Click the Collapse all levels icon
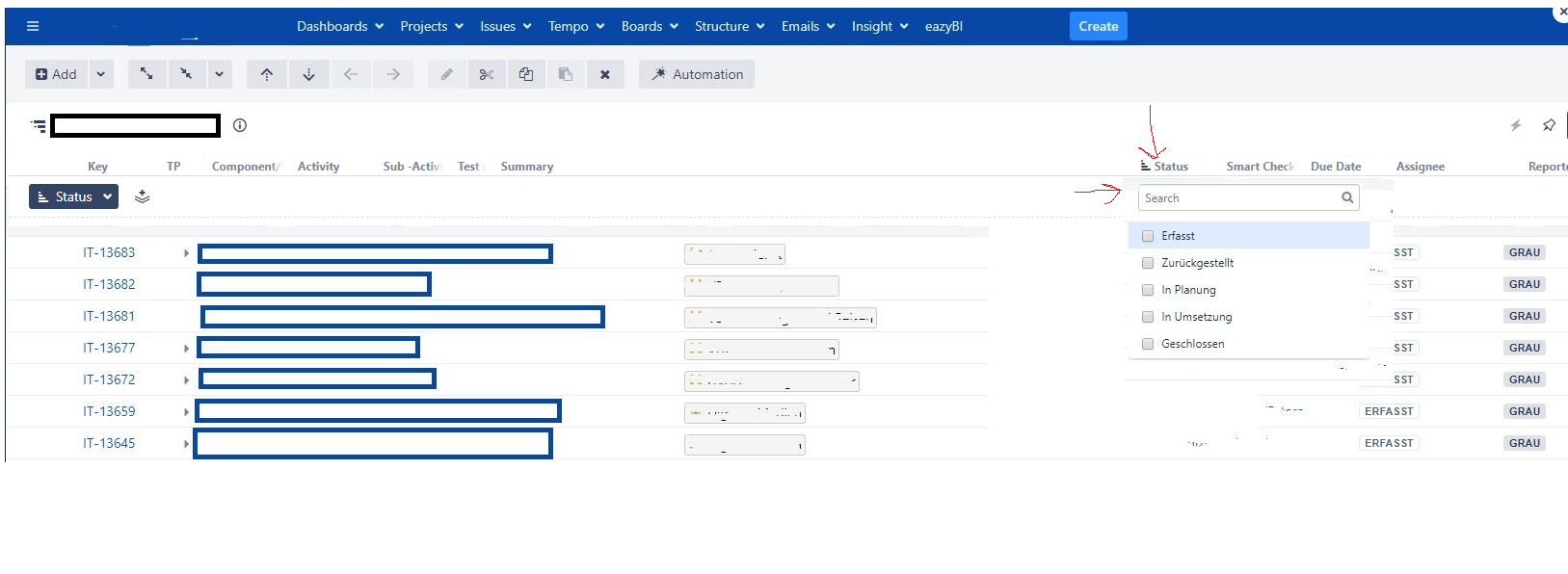This screenshot has height=574, width=1568. point(186,74)
